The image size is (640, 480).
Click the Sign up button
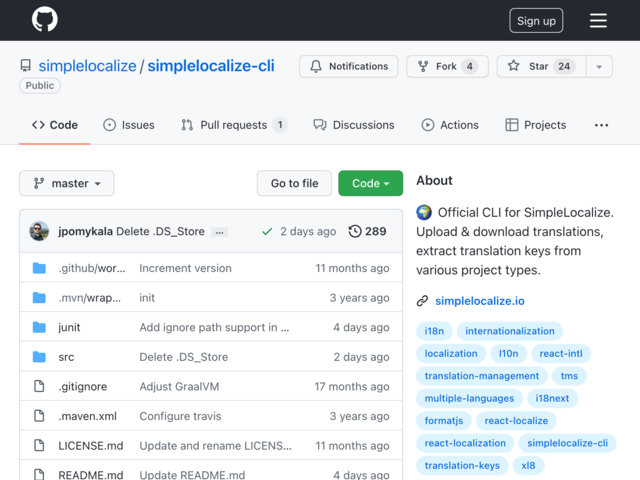536,20
